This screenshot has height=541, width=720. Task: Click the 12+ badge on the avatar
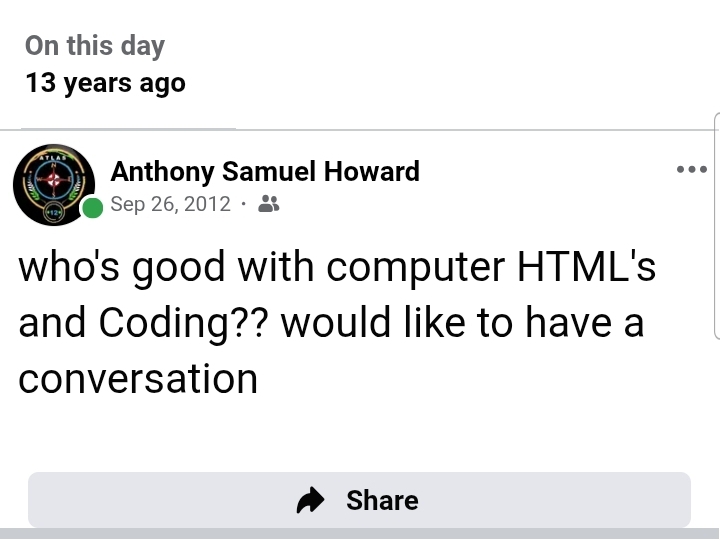pyautogui.click(x=50, y=213)
